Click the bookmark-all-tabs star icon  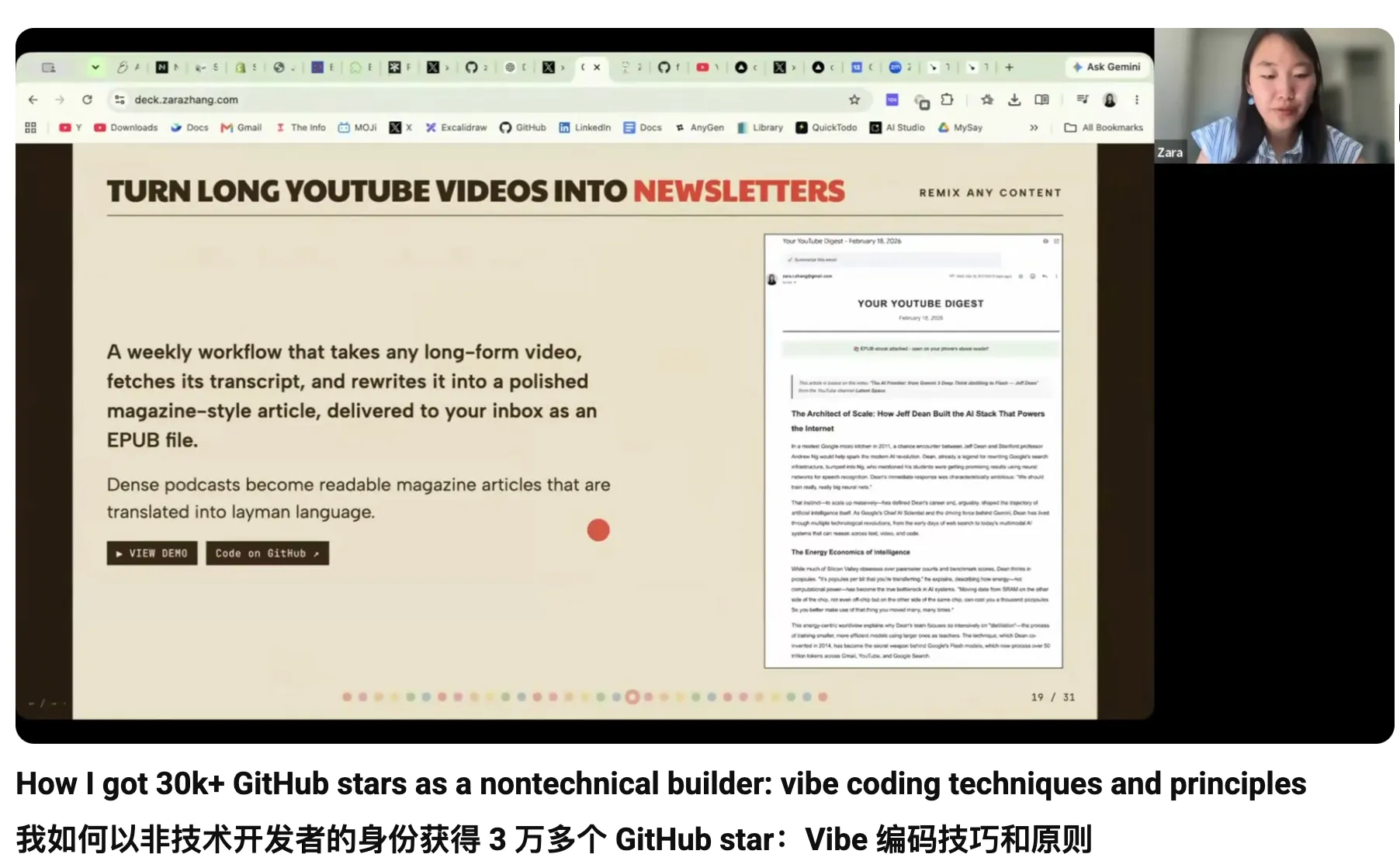(987, 99)
